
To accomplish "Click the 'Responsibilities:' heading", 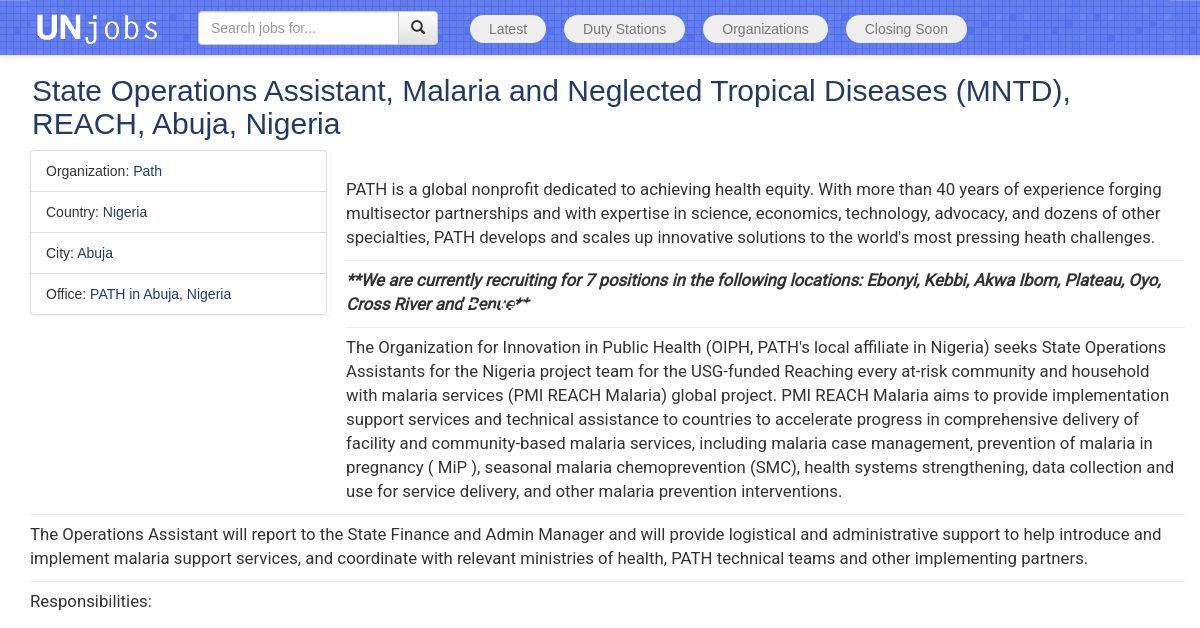I will pyautogui.click(x=91, y=601).
